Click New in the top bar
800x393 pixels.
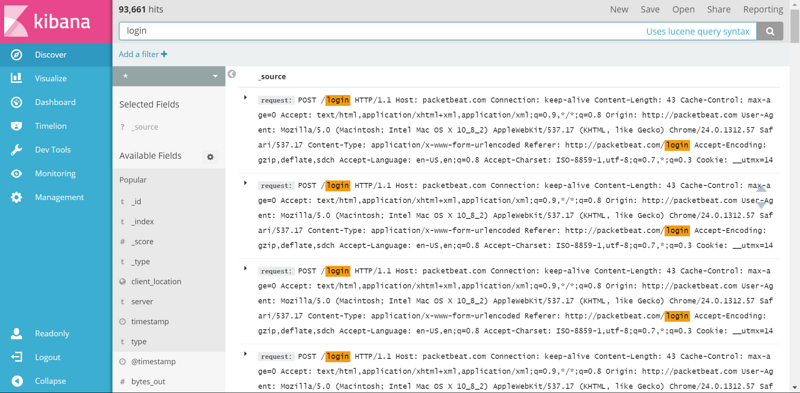pos(619,9)
